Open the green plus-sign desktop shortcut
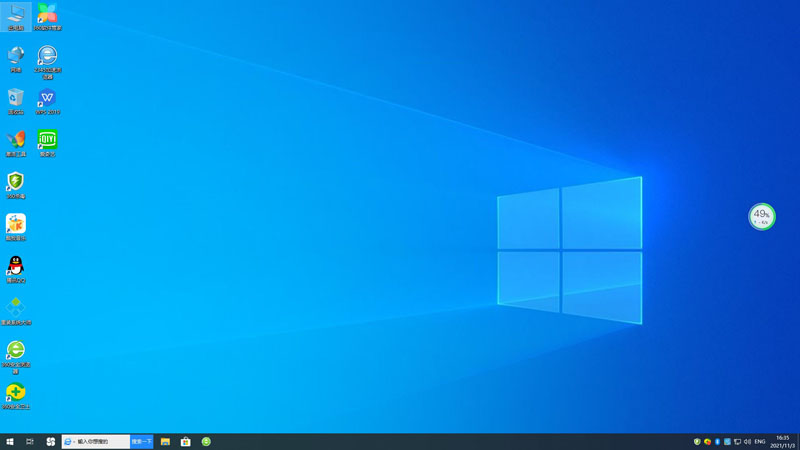 tap(16, 392)
